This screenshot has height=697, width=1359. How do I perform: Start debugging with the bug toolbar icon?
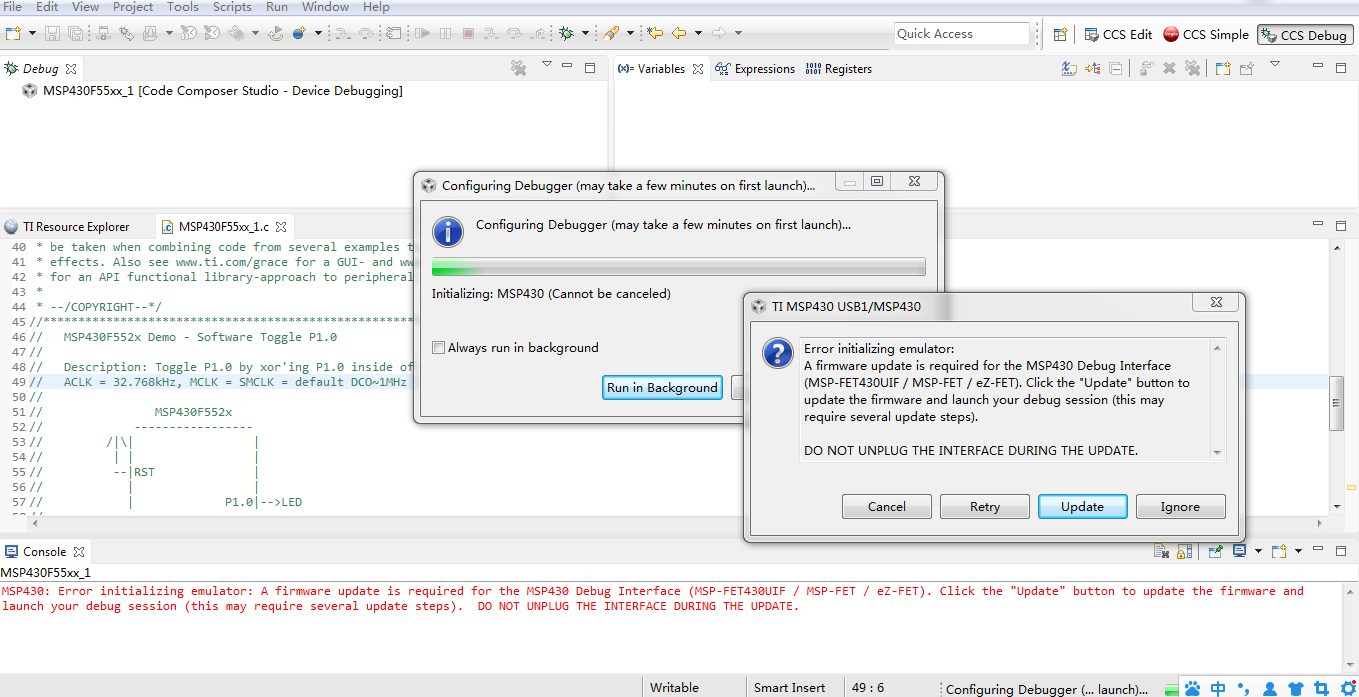tap(566, 32)
